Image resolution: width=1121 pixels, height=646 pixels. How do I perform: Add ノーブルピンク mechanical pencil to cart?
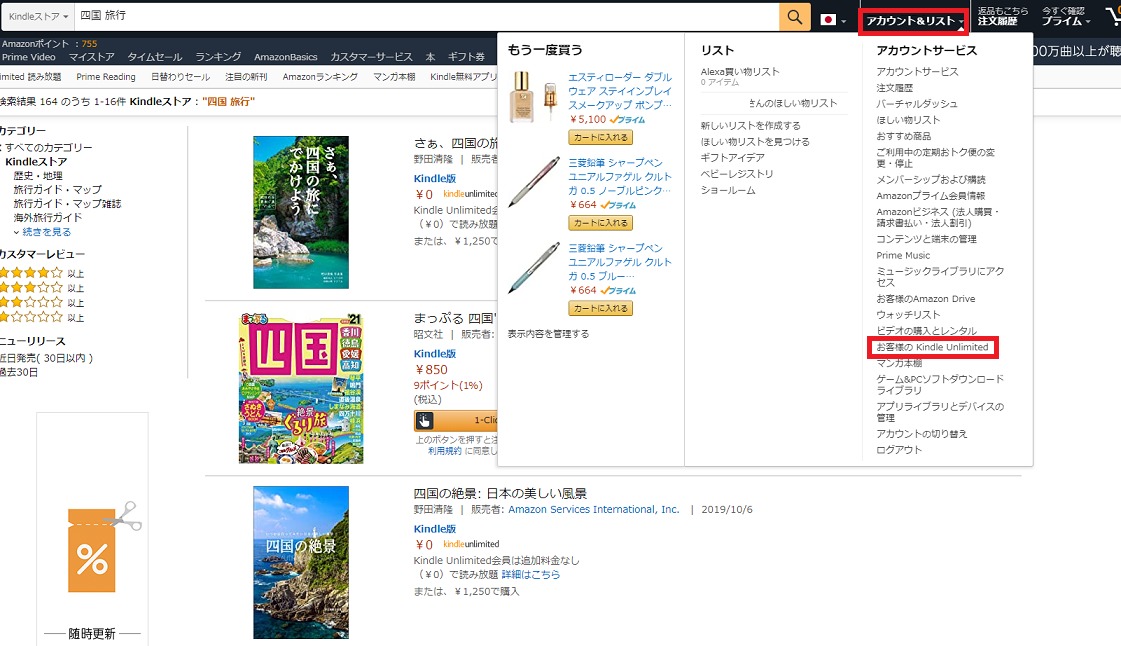pos(601,223)
